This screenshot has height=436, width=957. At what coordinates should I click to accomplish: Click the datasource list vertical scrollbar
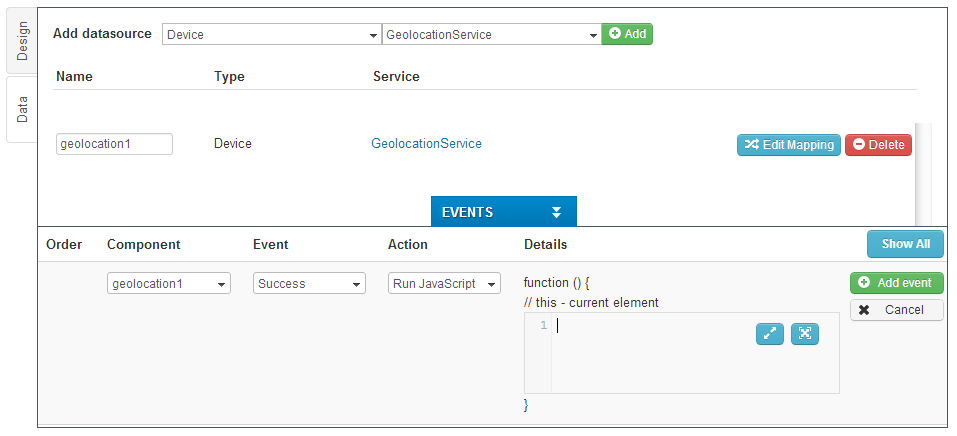(x=923, y=170)
